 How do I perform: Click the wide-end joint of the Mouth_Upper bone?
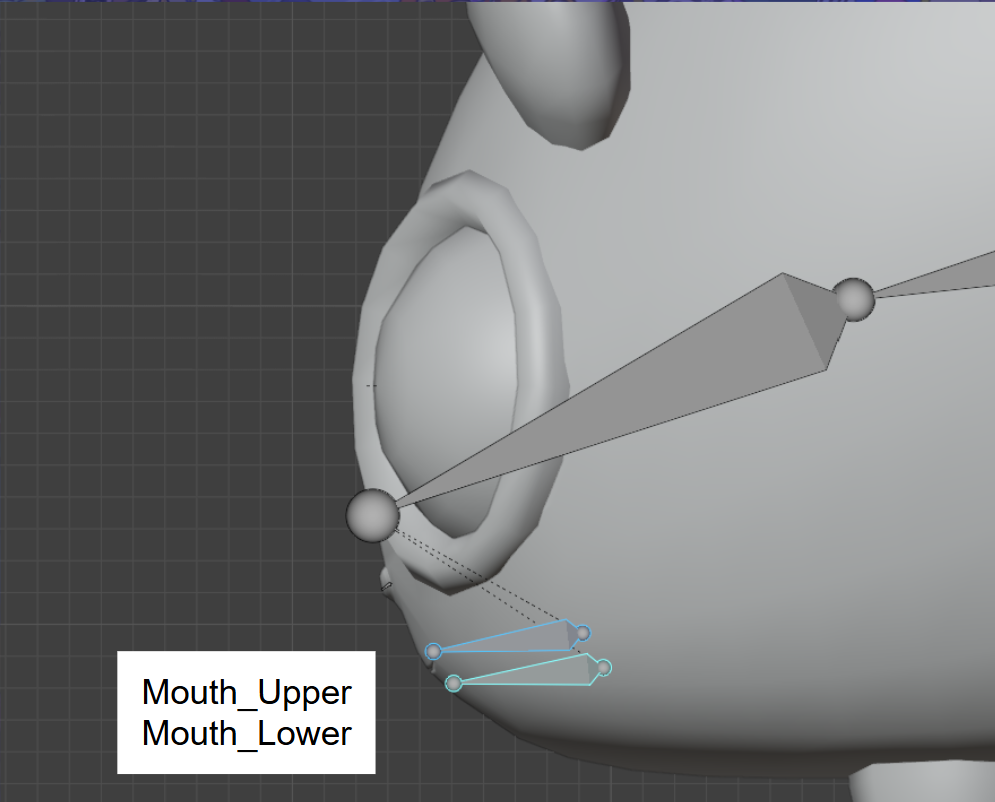(x=583, y=633)
